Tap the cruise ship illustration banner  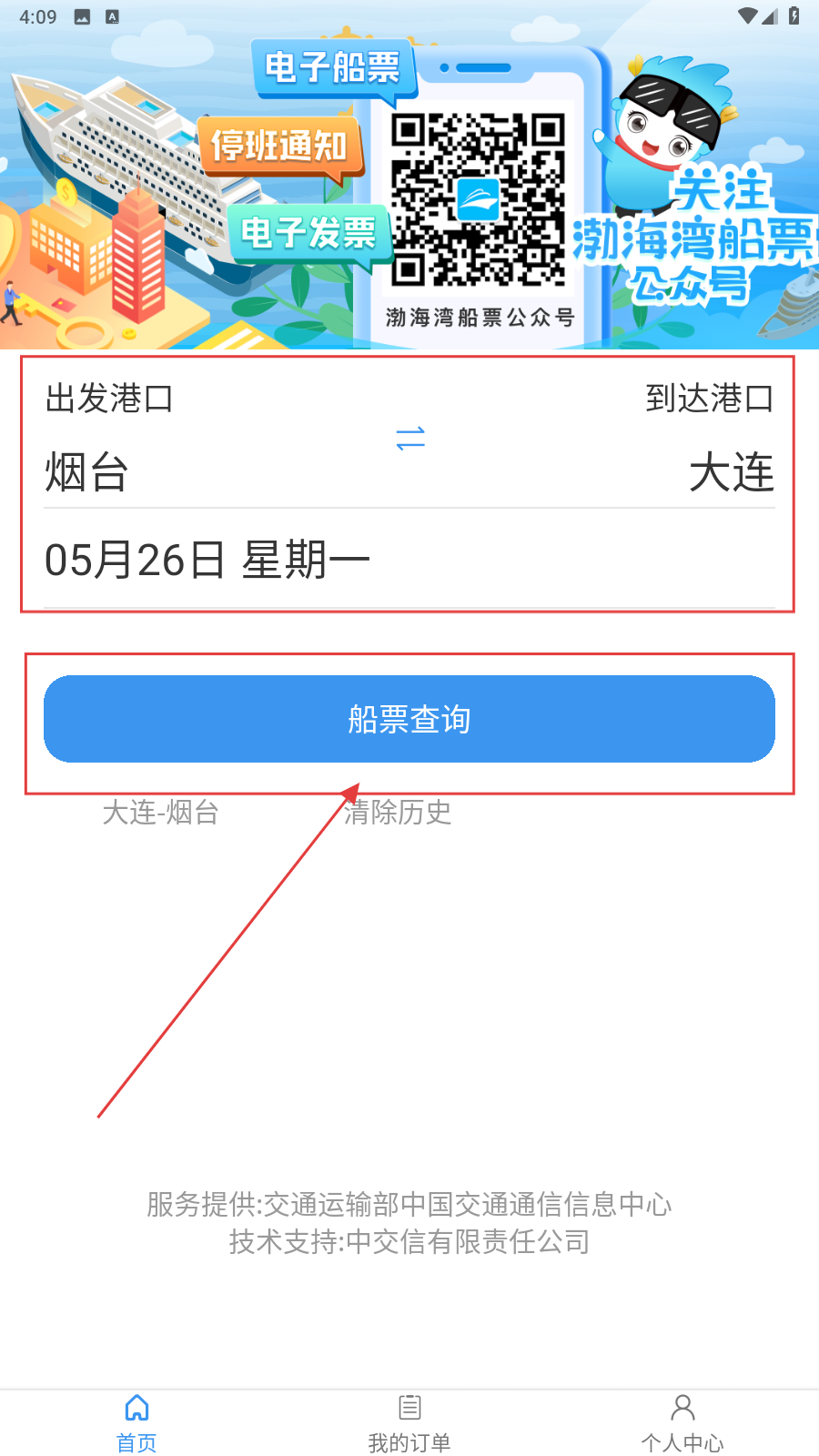coord(136,173)
